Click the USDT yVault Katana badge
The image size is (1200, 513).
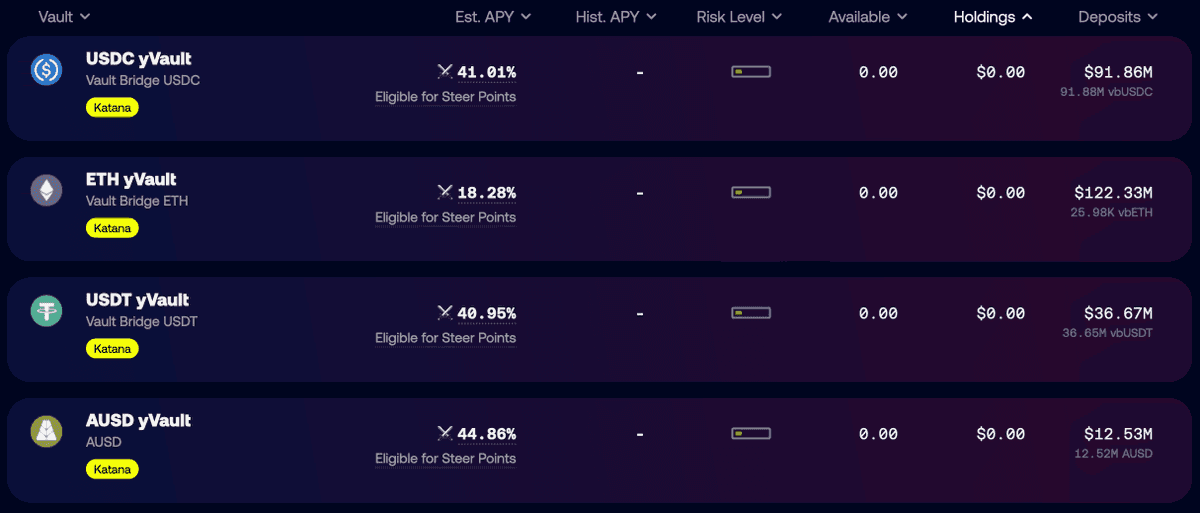[x=112, y=349]
